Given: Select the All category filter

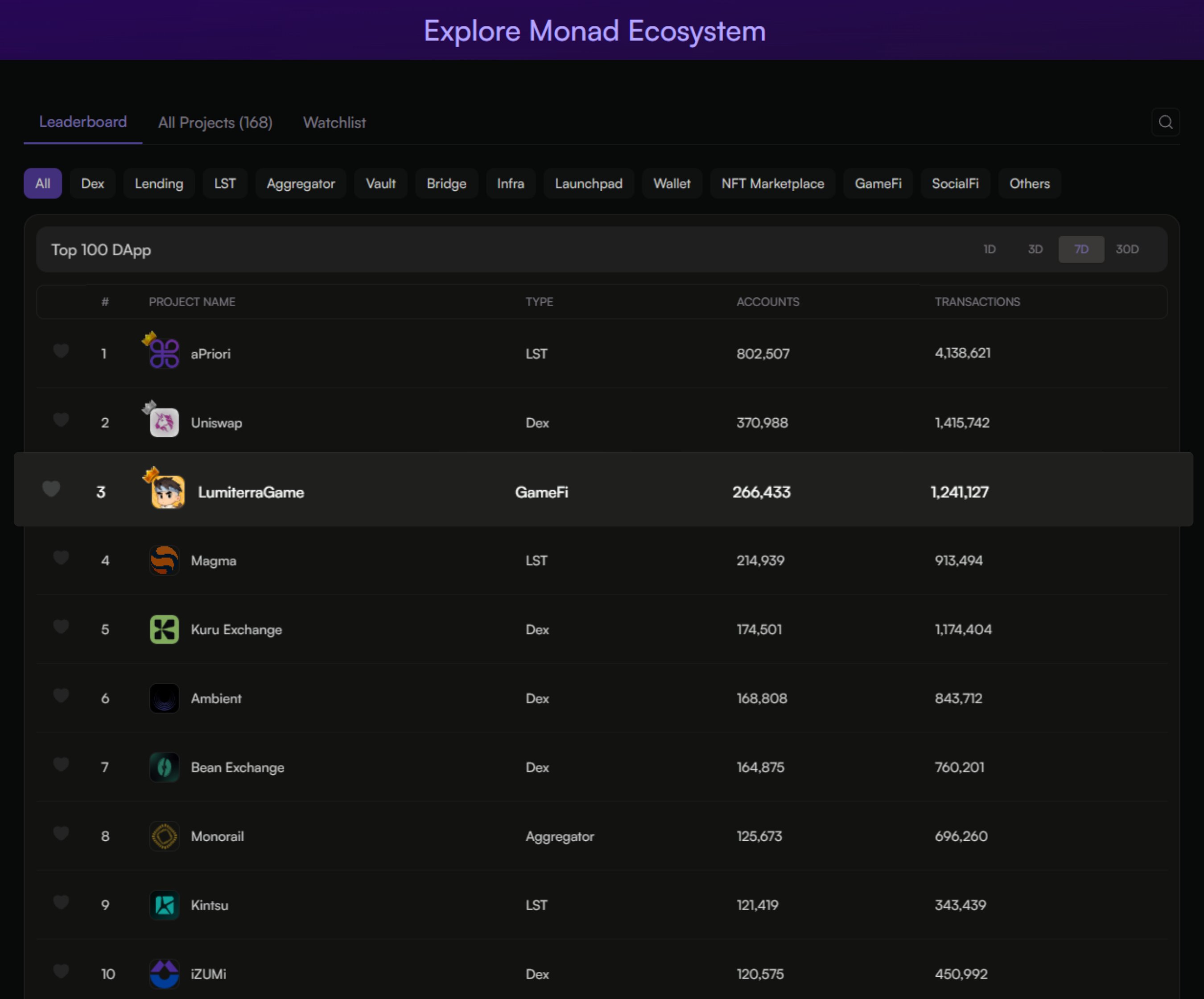Looking at the screenshot, I should tap(42, 183).
